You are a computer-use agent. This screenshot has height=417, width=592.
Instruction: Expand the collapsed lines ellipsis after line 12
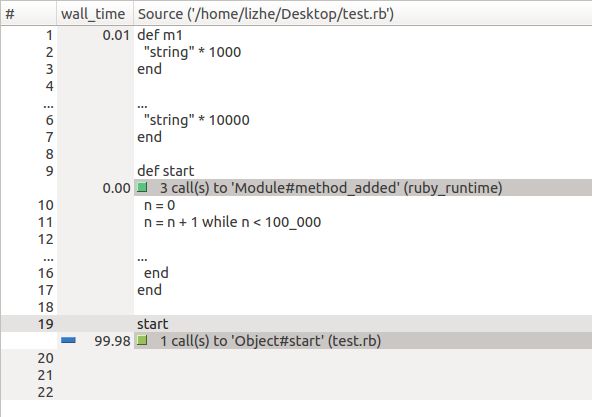click(x=48, y=258)
